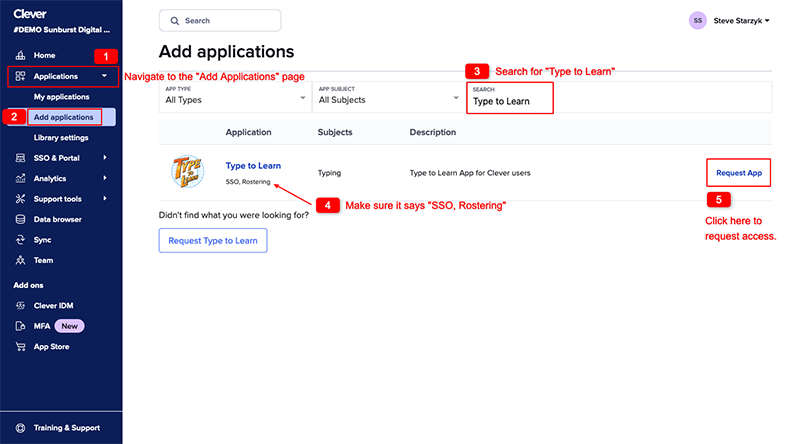Viewport: 800px width, 444px height.
Task: Click the Subjects column header
Action: tap(335, 132)
